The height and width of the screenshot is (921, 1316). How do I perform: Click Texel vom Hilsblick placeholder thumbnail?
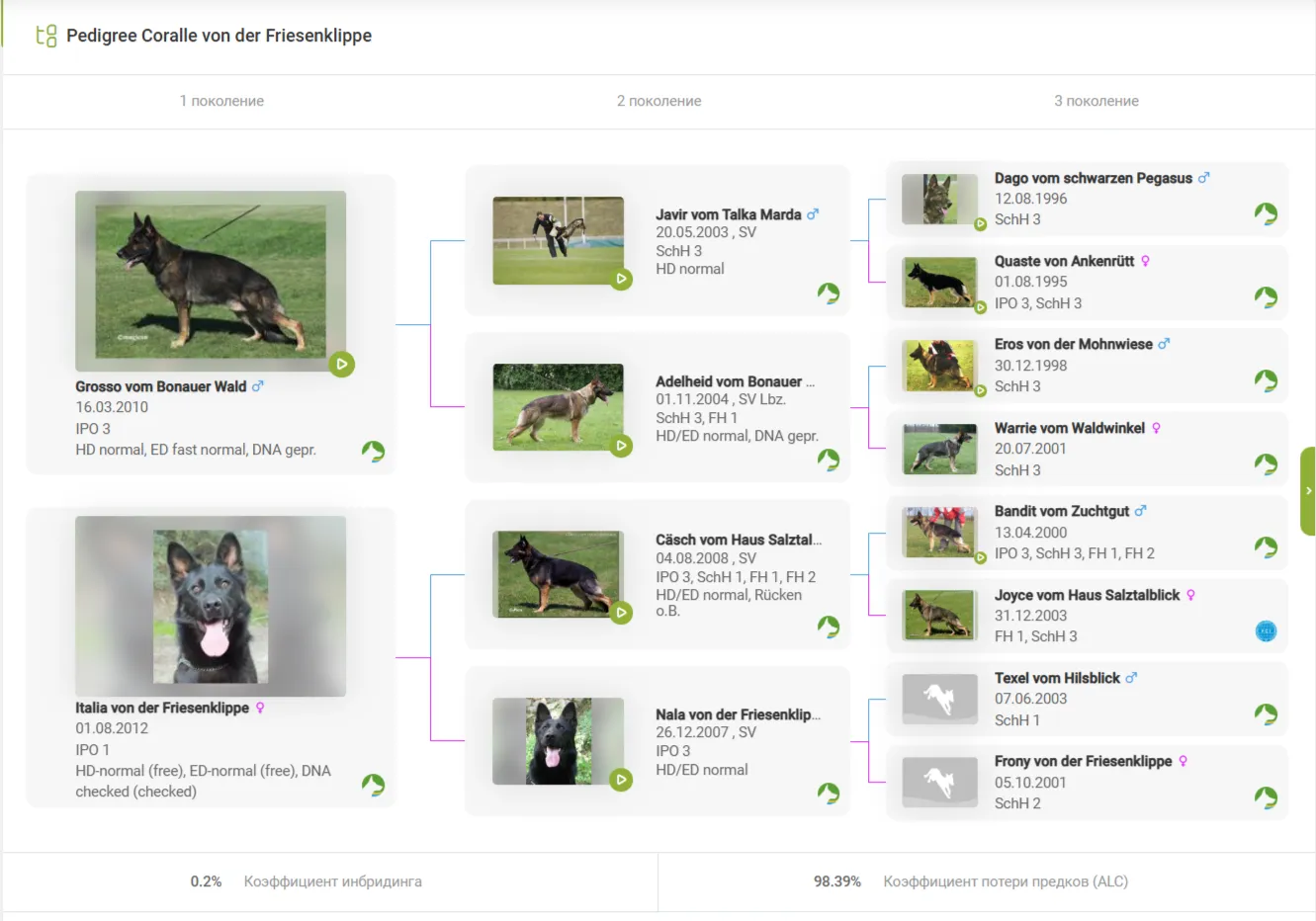point(939,699)
